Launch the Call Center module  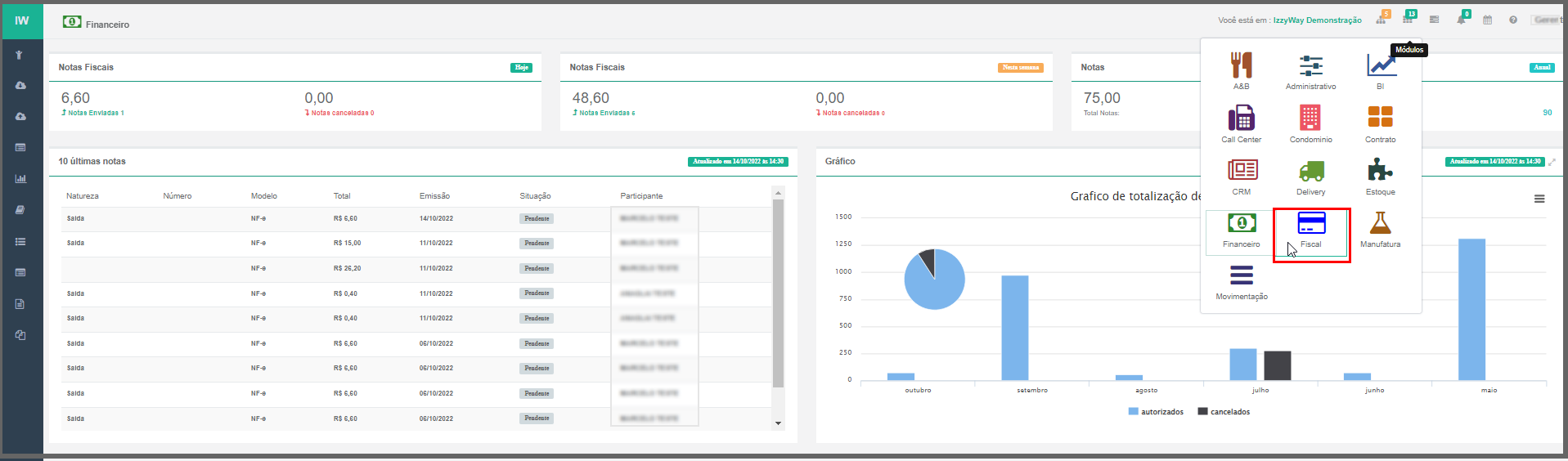pyautogui.click(x=1241, y=123)
